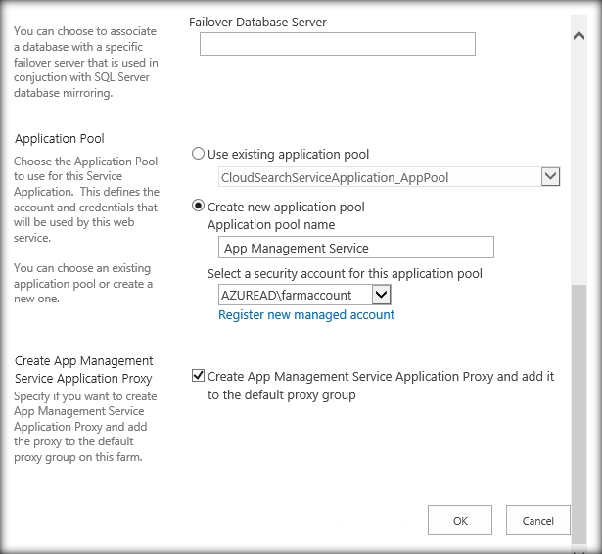Select Use existing application pool option

pos(198,154)
